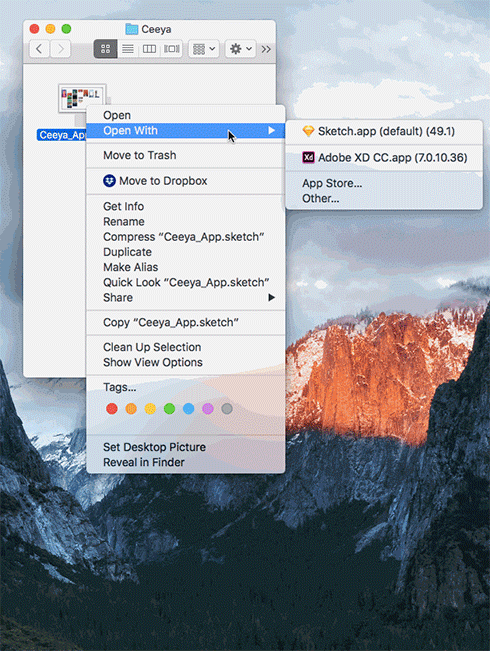Select Show View Options

tap(185, 362)
